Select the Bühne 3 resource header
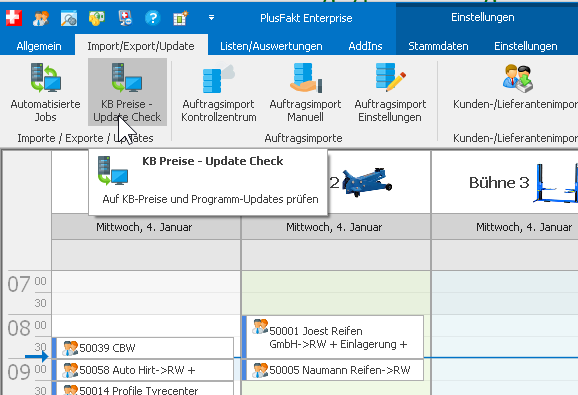The height and width of the screenshot is (395, 578). point(505,182)
